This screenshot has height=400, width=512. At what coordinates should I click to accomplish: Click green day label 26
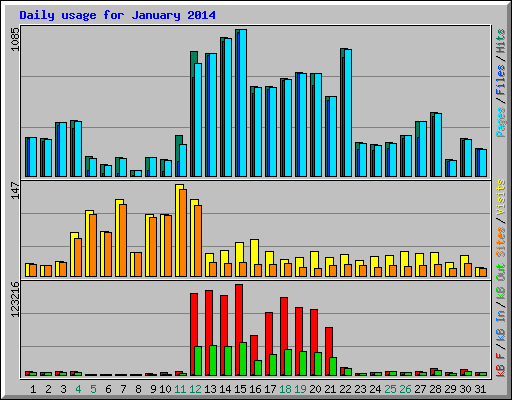click(x=405, y=389)
